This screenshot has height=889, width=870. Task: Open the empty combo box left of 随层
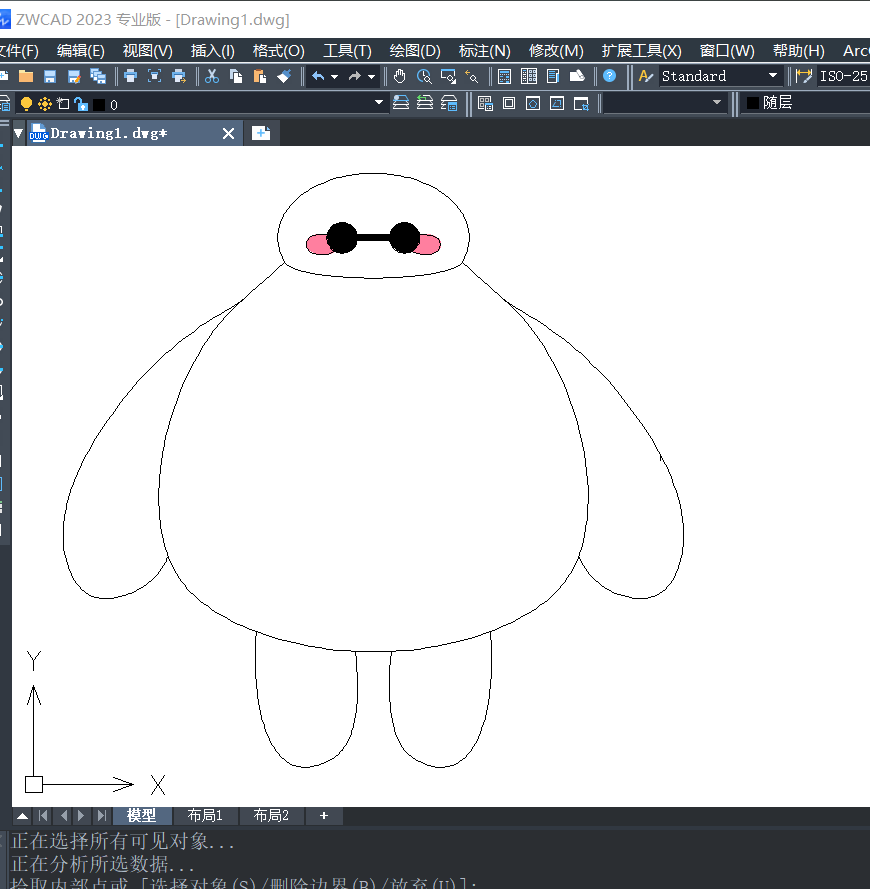point(665,103)
